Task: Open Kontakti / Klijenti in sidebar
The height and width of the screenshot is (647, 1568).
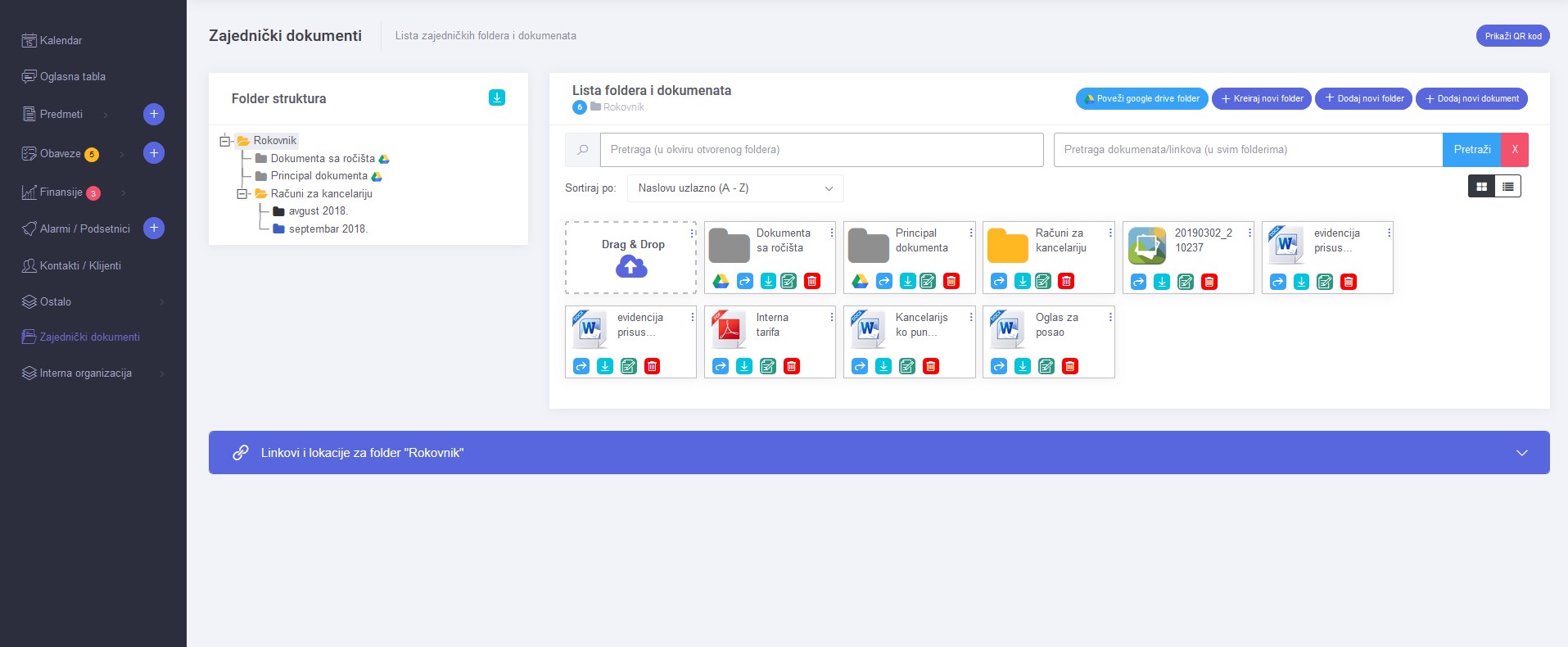Action: (80, 265)
